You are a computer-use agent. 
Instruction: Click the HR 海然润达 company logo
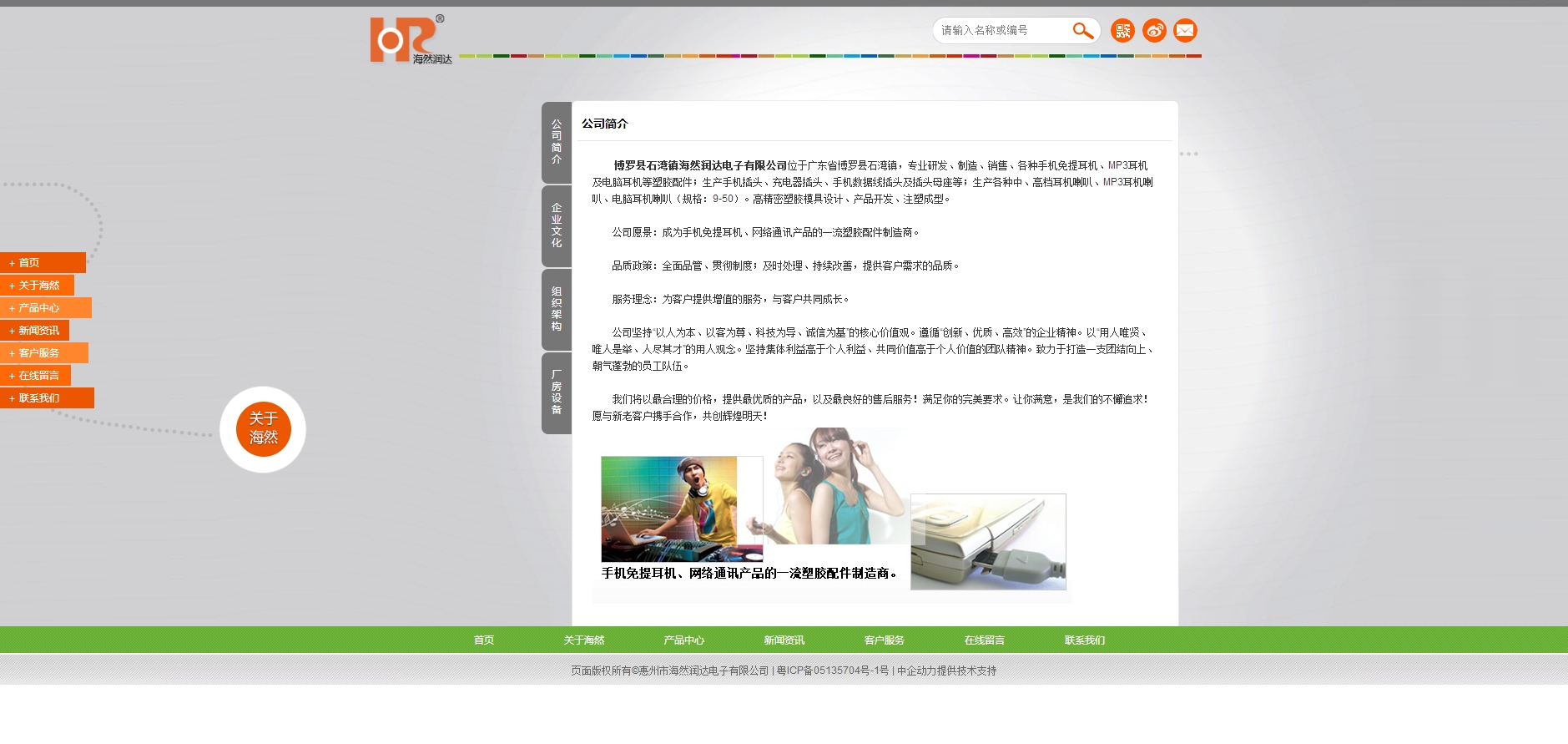click(411, 40)
